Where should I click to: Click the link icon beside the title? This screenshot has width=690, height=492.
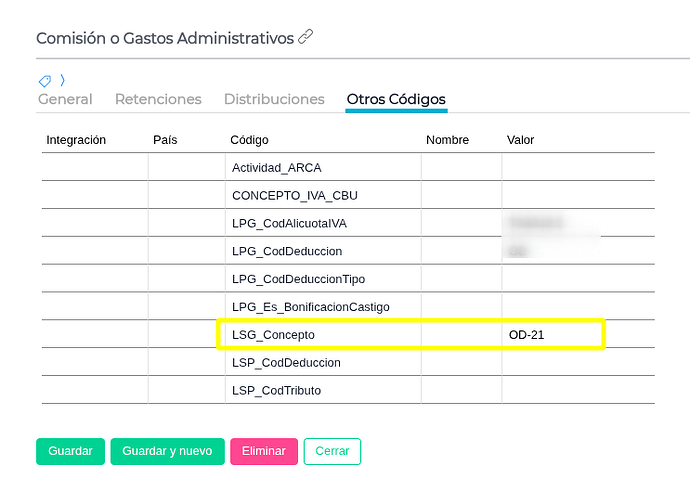305,37
